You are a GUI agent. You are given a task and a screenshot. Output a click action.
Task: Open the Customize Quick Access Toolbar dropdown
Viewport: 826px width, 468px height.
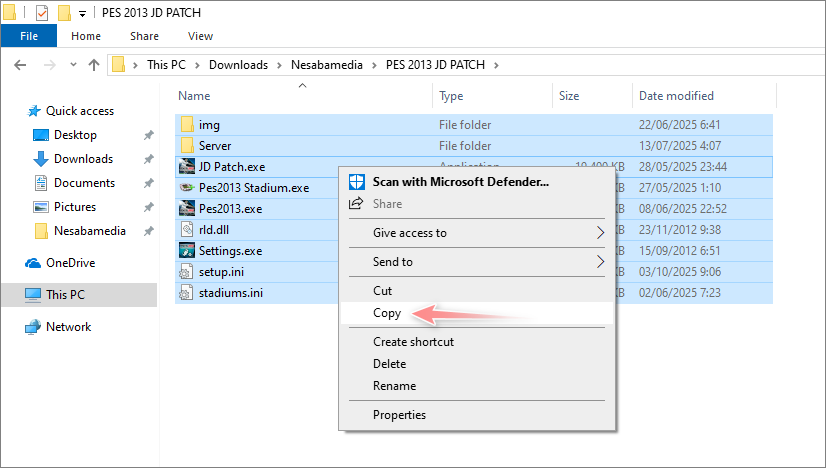81,14
